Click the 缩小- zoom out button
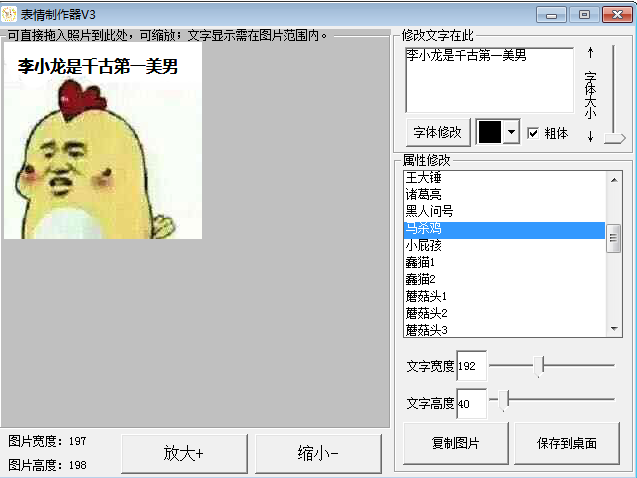The width and height of the screenshot is (637, 478). pyautogui.click(x=318, y=453)
